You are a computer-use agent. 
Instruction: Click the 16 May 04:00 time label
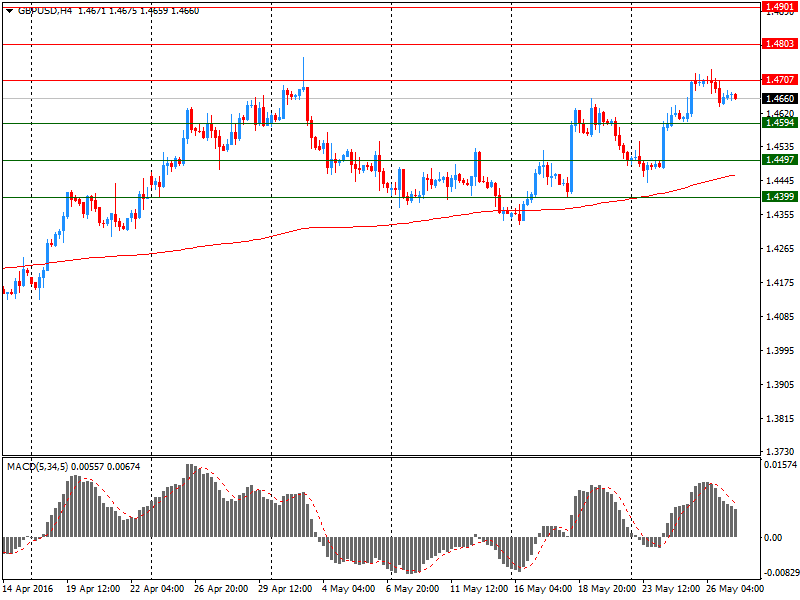543,589
